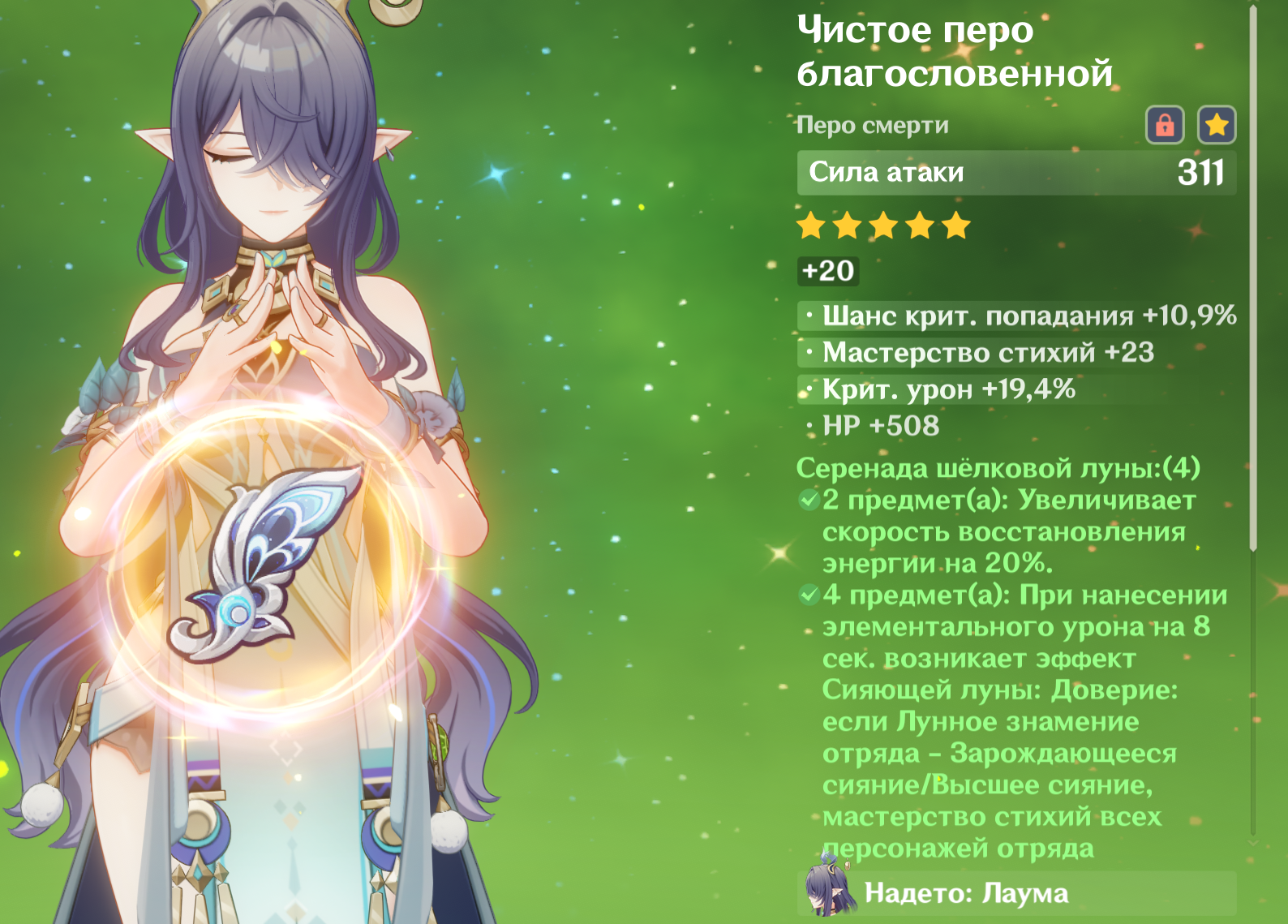The height and width of the screenshot is (924, 1288).
Task: Select the Крит. урон +19,4% substat
Action: pos(938,389)
